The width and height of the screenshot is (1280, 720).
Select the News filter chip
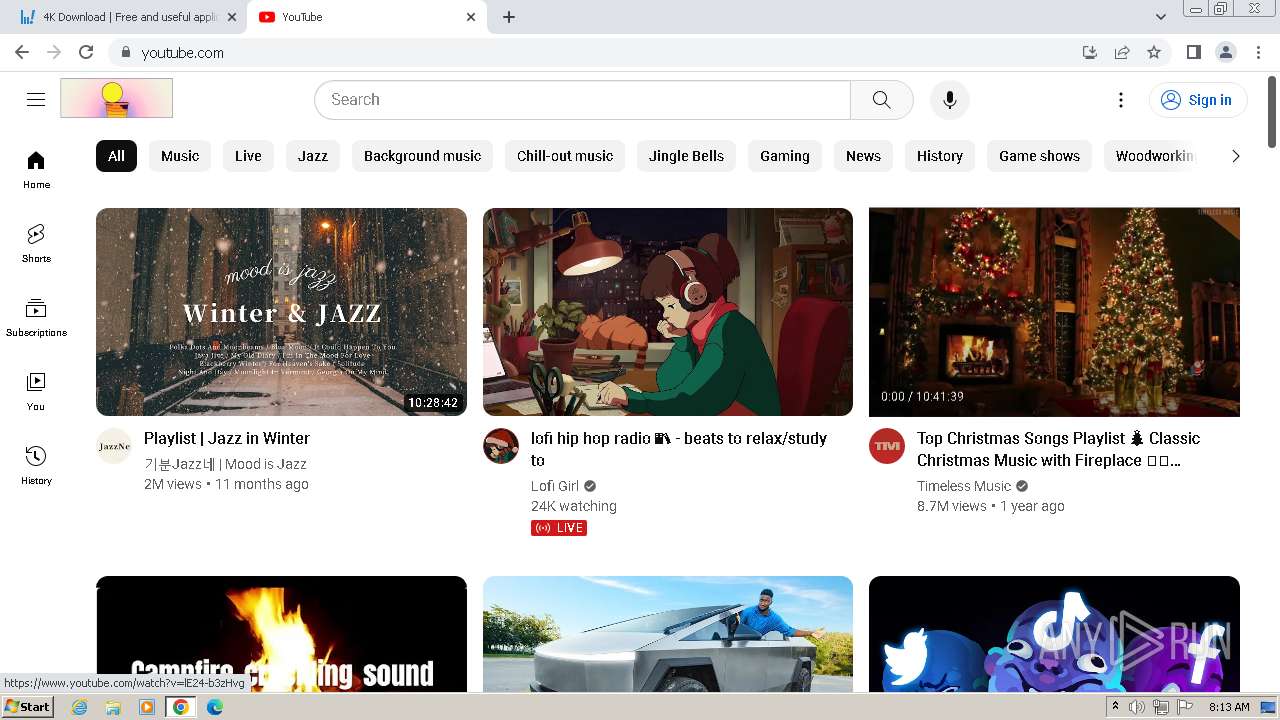click(x=863, y=156)
